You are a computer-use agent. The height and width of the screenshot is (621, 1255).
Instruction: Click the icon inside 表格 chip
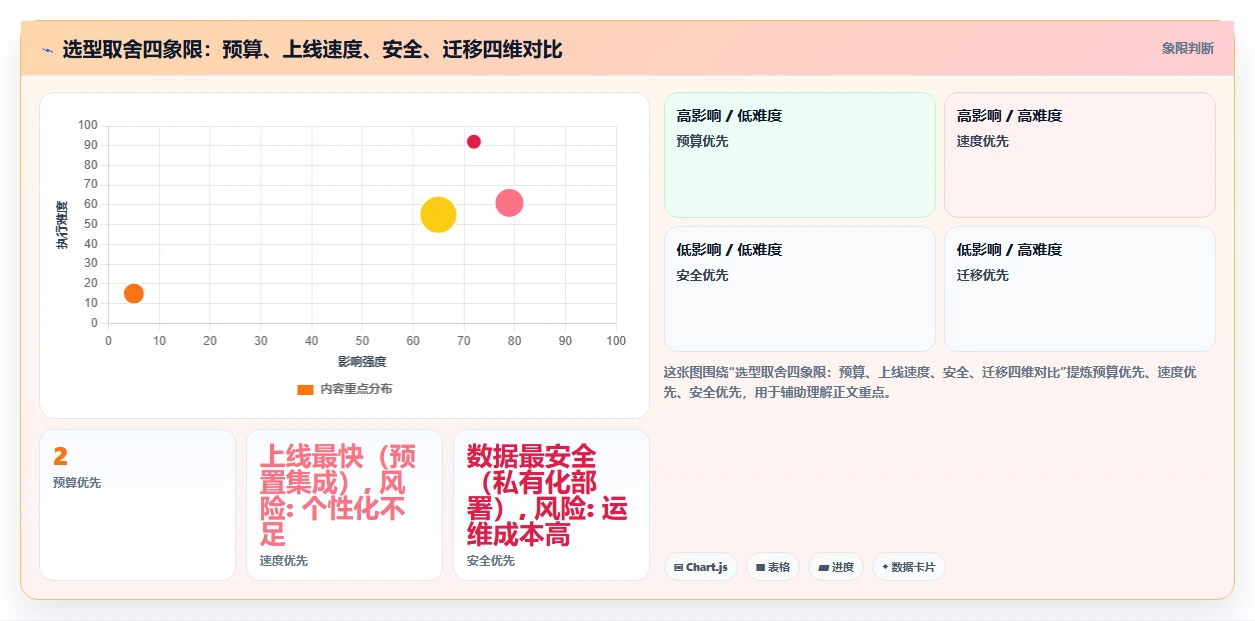click(x=760, y=568)
